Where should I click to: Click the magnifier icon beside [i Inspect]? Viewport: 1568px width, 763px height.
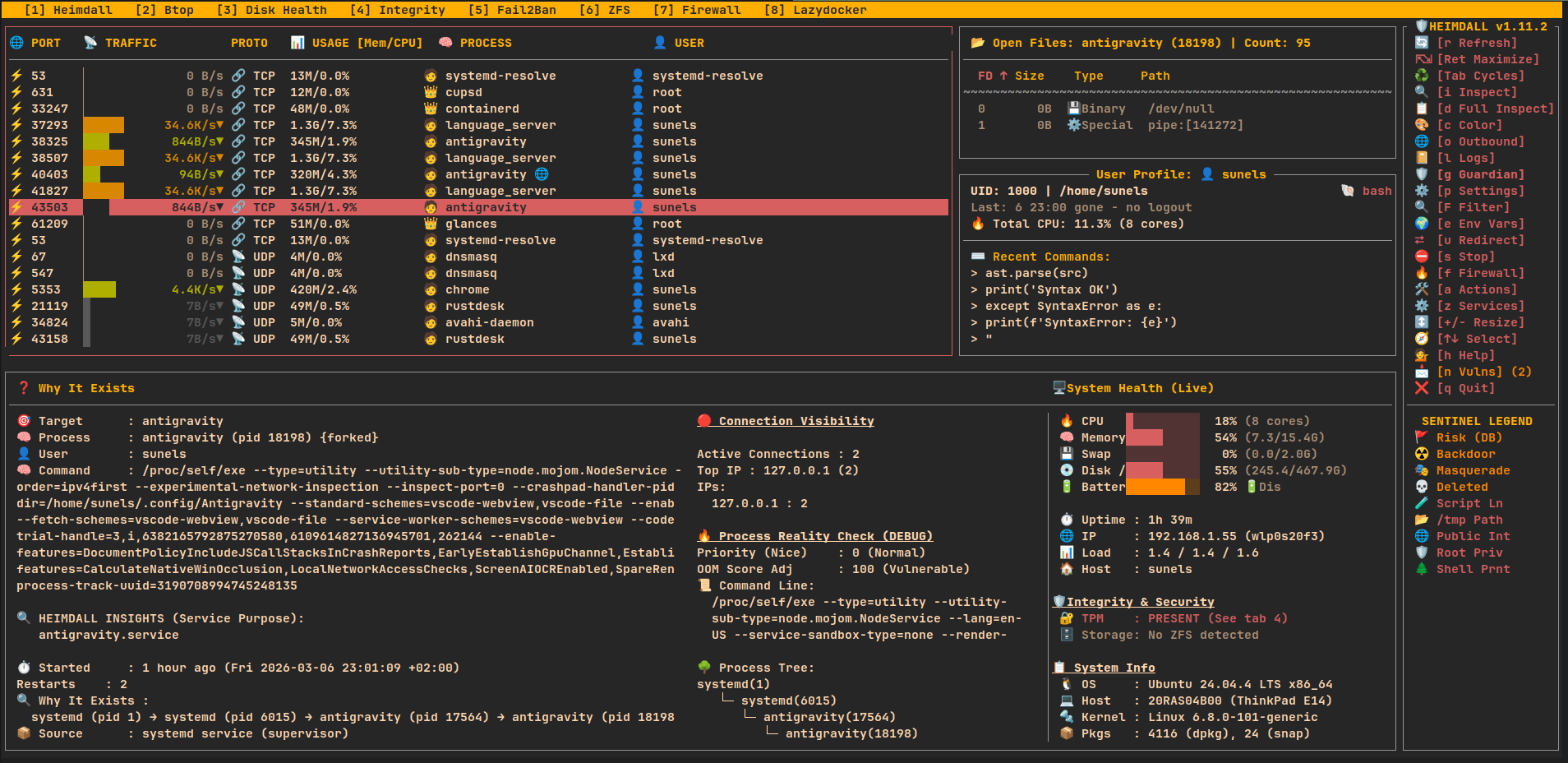tap(1422, 92)
